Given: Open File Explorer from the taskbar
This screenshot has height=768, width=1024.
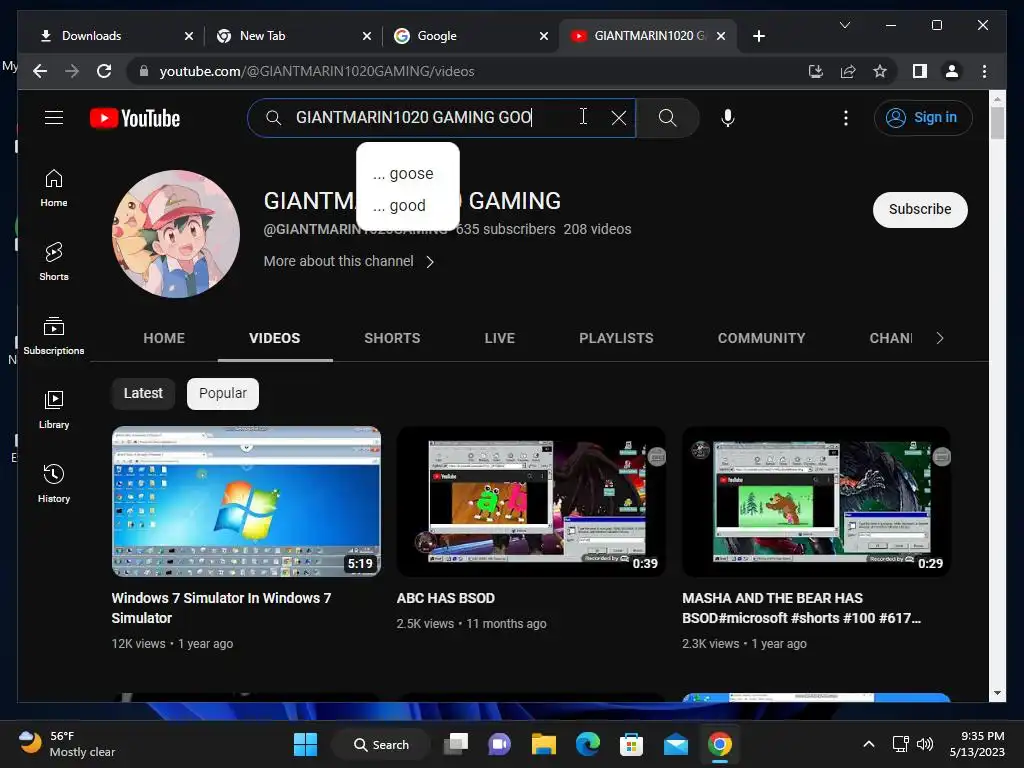Looking at the screenshot, I should [543, 744].
